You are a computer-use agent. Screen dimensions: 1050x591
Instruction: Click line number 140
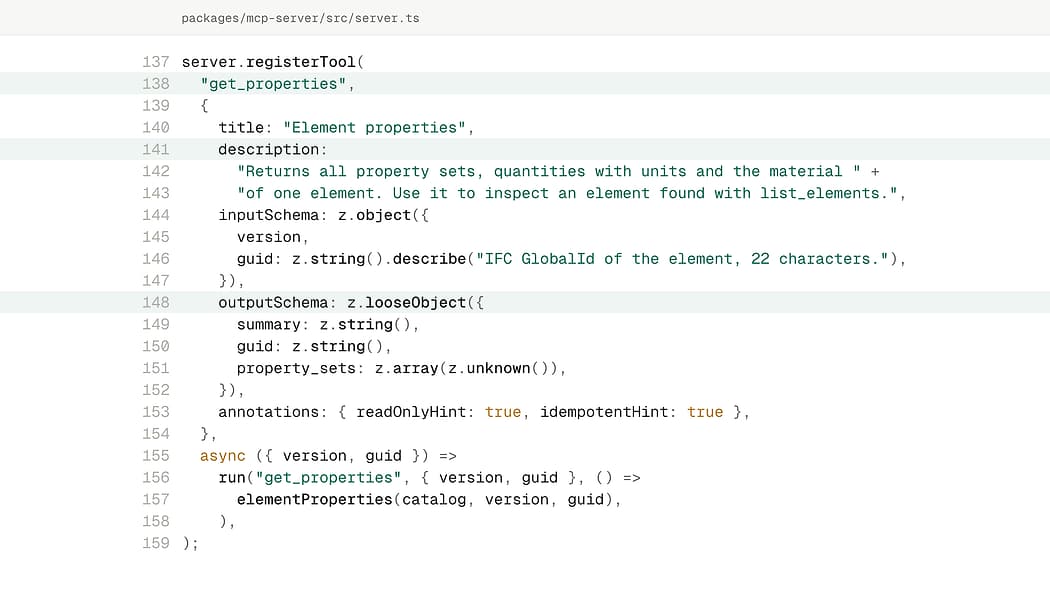click(155, 128)
